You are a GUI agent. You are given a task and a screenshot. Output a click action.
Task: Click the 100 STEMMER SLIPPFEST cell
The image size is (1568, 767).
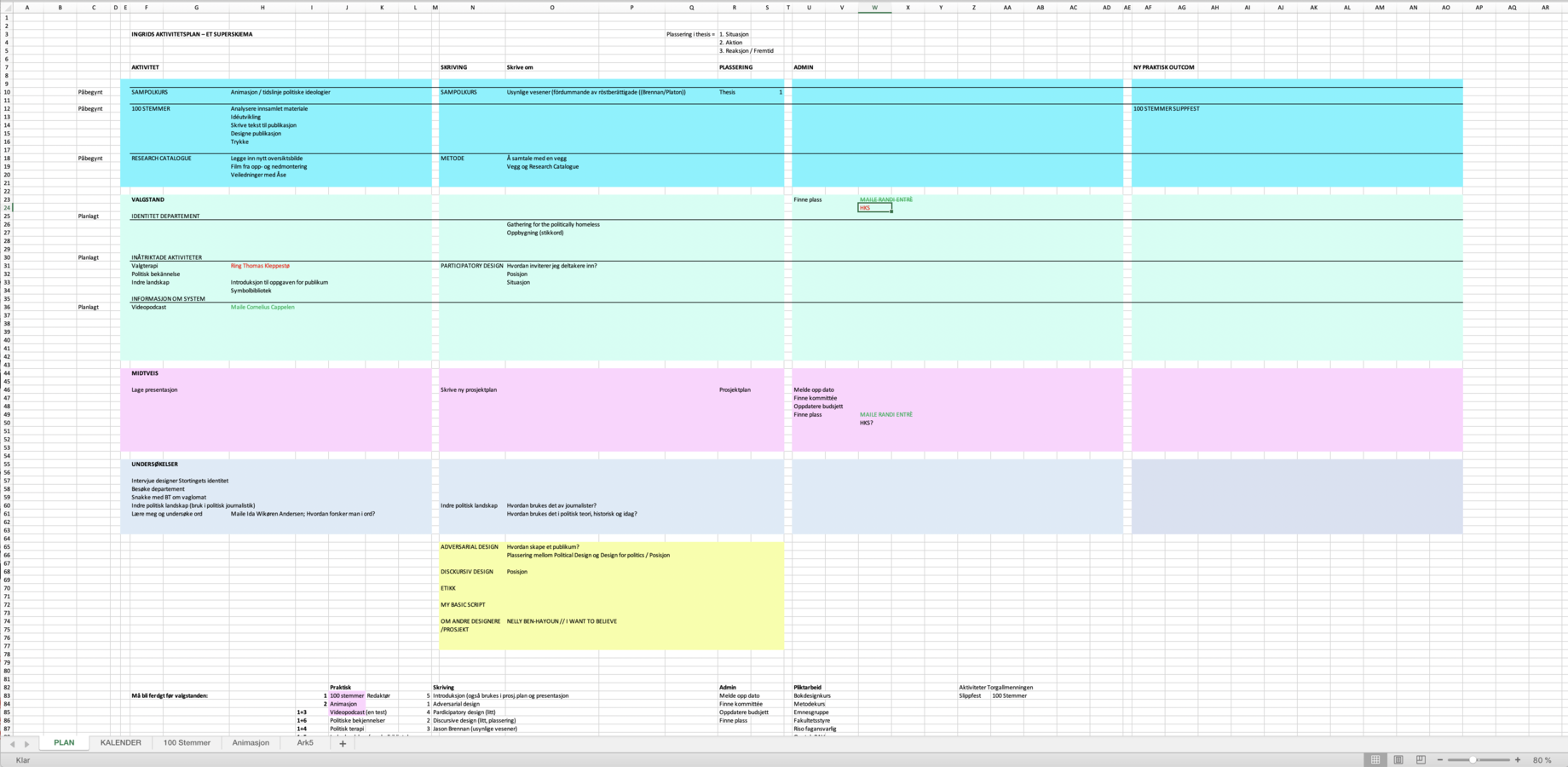click(x=1166, y=109)
